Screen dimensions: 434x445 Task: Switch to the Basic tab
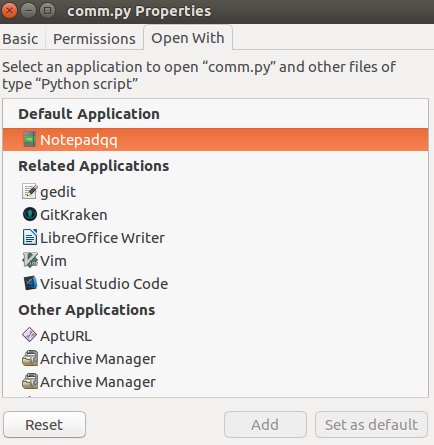click(x=21, y=39)
